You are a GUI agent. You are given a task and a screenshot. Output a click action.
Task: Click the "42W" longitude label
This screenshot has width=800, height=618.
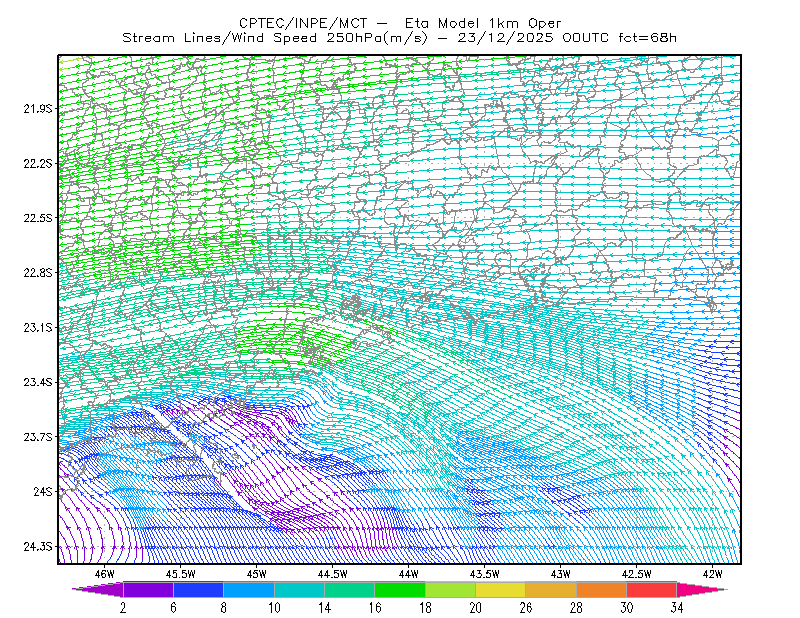tap(713, 574)
